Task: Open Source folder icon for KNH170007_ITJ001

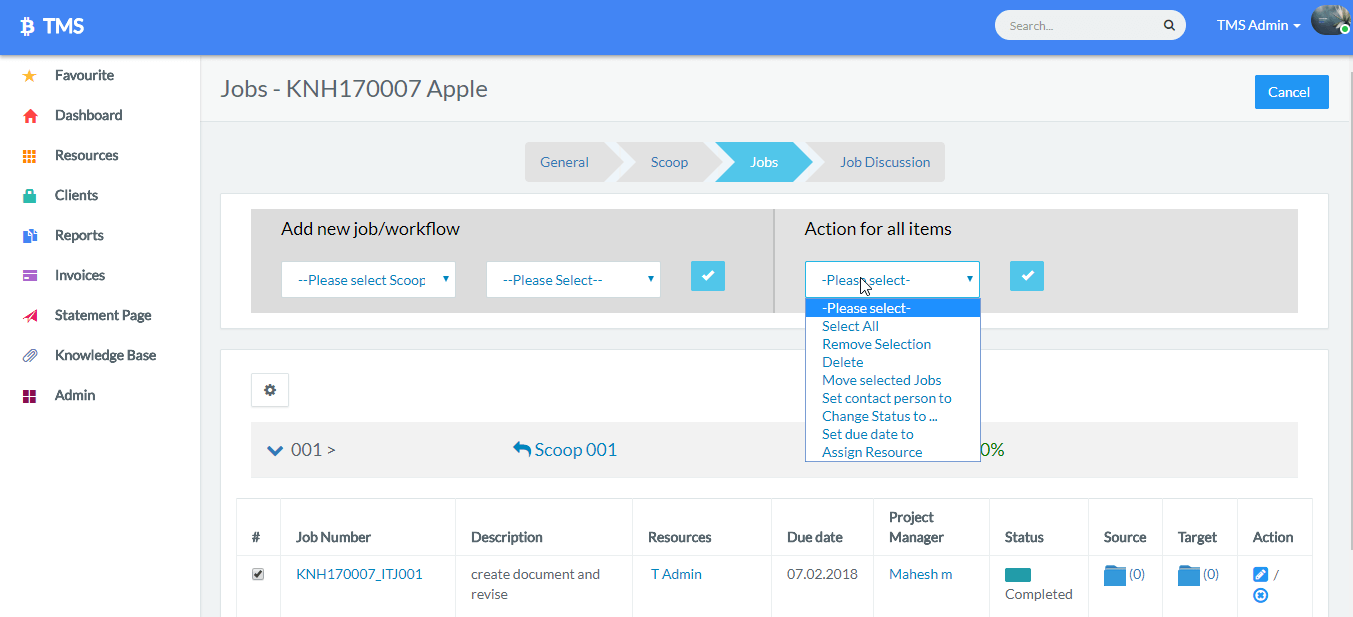Action: (1114, 575)
